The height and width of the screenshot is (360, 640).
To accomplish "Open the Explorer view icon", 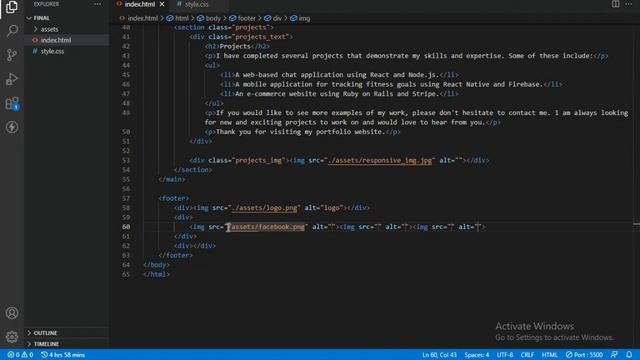I will pyautogui.click(x=12, y=7).
